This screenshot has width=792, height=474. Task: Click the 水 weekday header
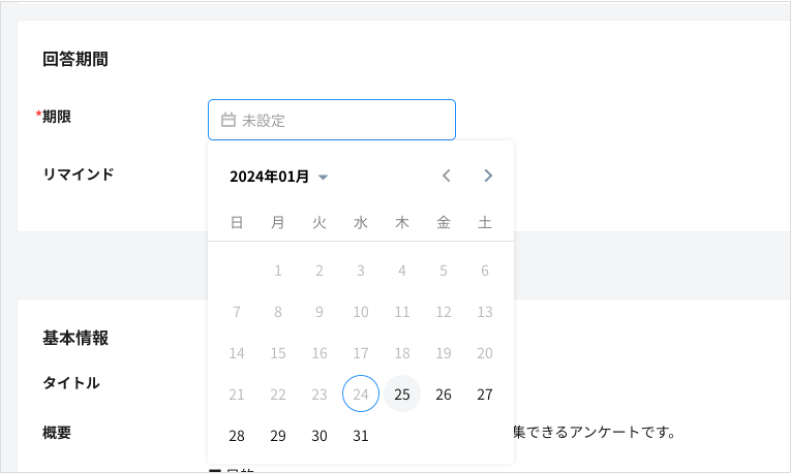tap(361, 222)
